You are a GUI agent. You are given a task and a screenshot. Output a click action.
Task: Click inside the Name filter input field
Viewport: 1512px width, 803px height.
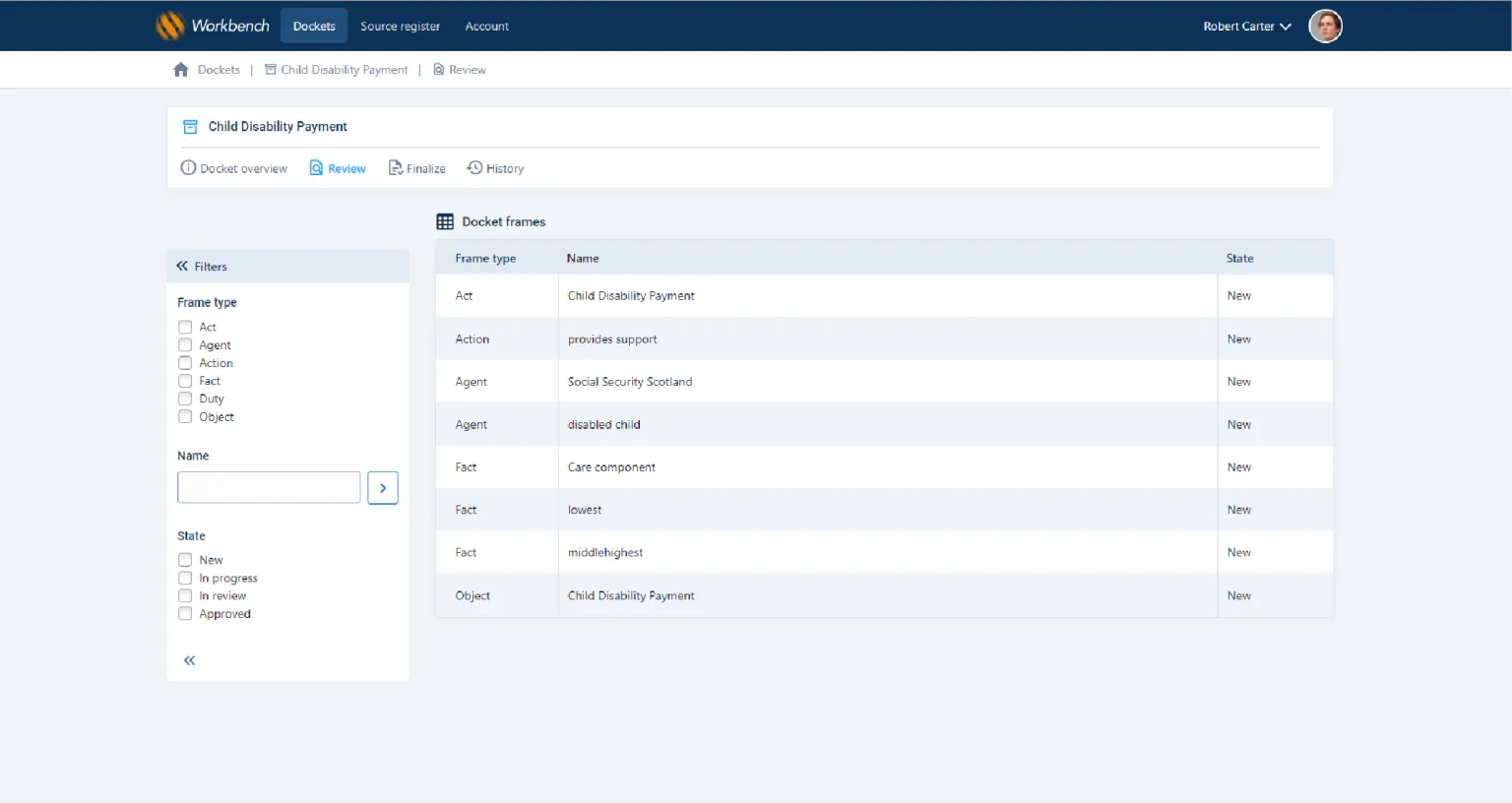[x=269, y=487]
